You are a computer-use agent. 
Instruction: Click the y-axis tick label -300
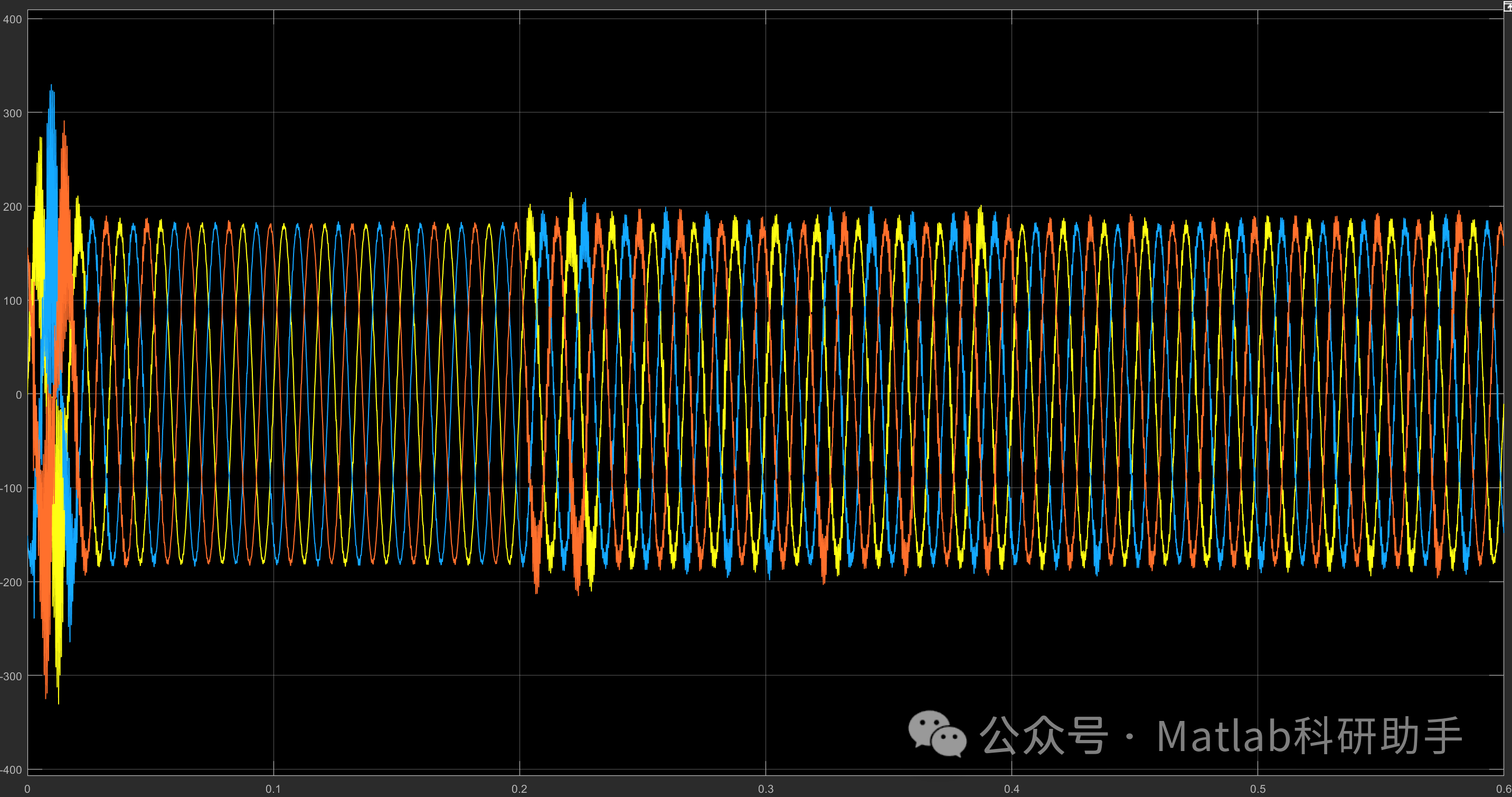tap(11, 677)
